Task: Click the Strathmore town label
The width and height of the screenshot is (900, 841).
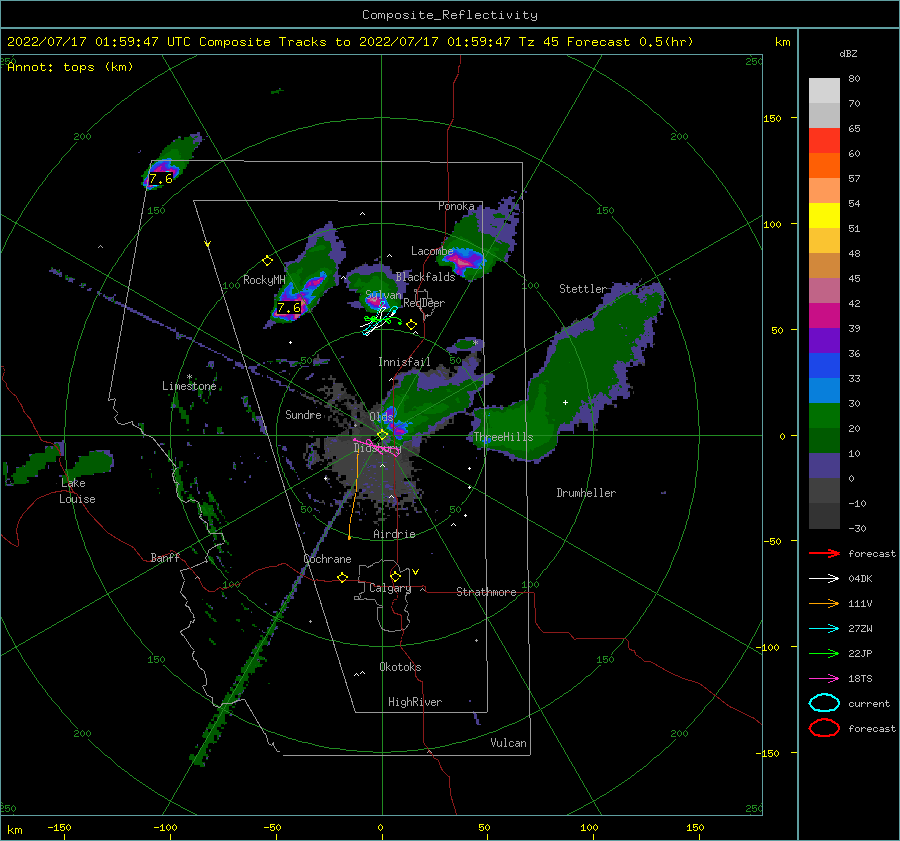Action: (x=486, y=592)
